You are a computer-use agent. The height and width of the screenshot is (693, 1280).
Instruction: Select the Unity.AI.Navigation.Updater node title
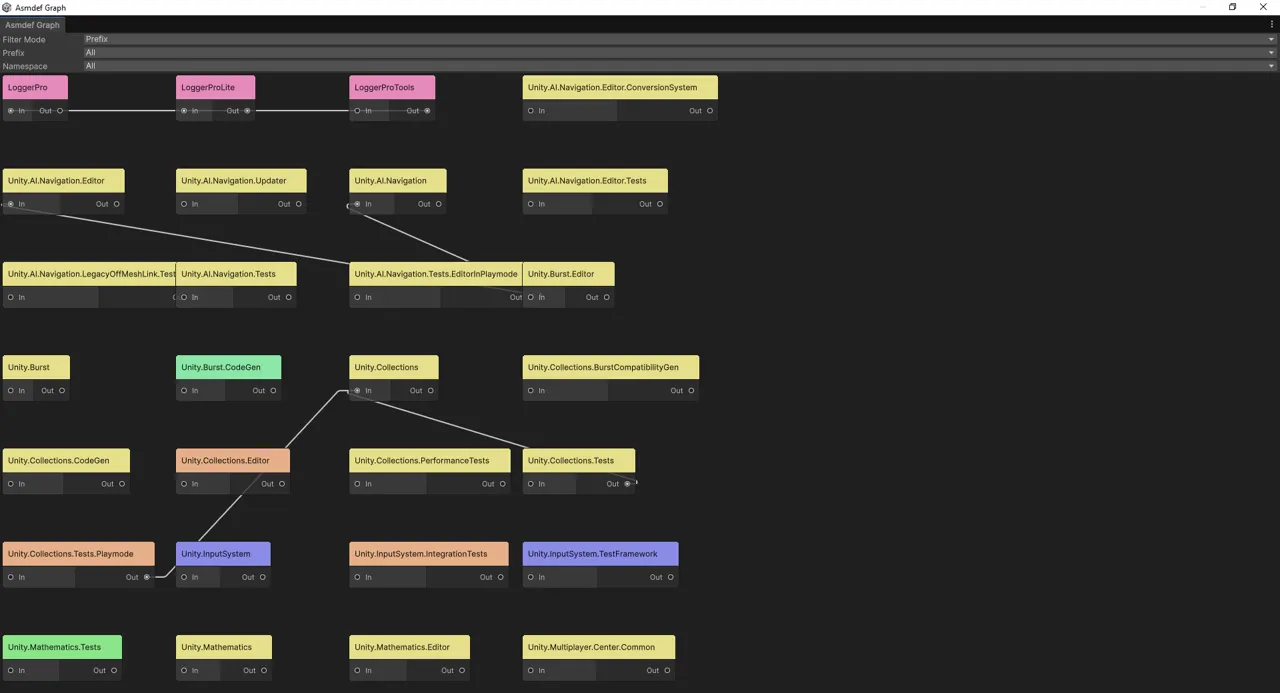[x=241, y=181]
